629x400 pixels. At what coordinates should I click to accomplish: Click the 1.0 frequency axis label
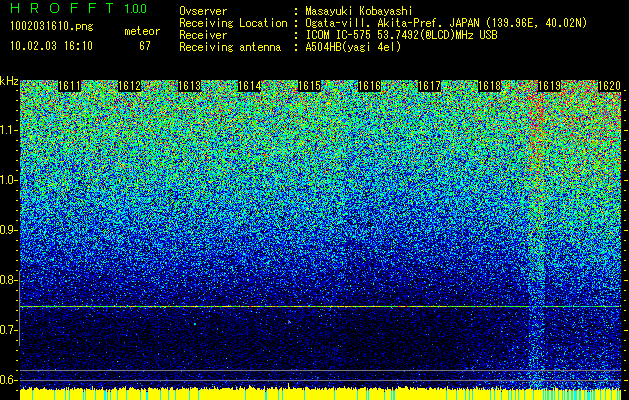tap(9, 180)
